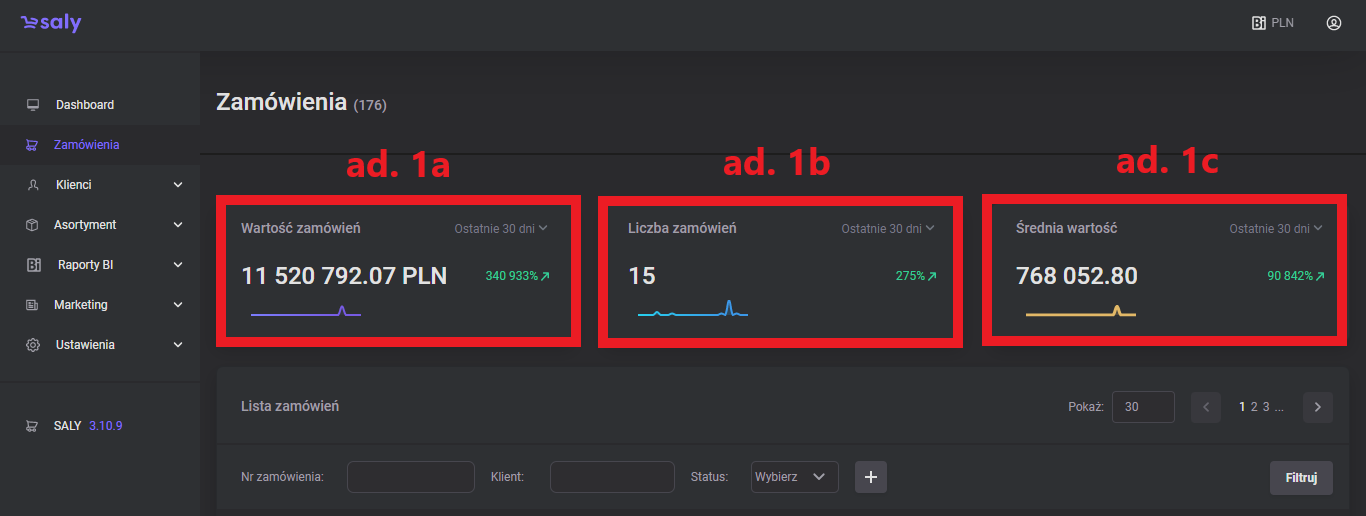1366x516 pixels.
Task: Open period dropdown on Wartość zamówień card
Action: 501,228
